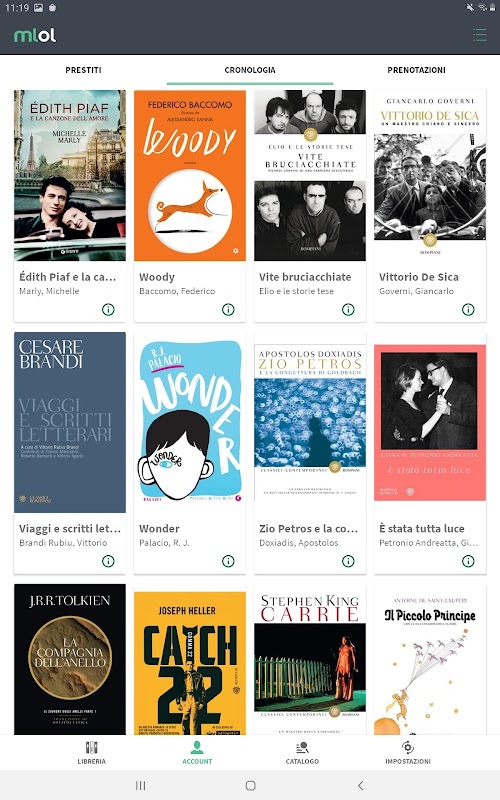Open info icon for Wonder book
Viewport: 500px width, 800px height.
[x=228, y=561]
